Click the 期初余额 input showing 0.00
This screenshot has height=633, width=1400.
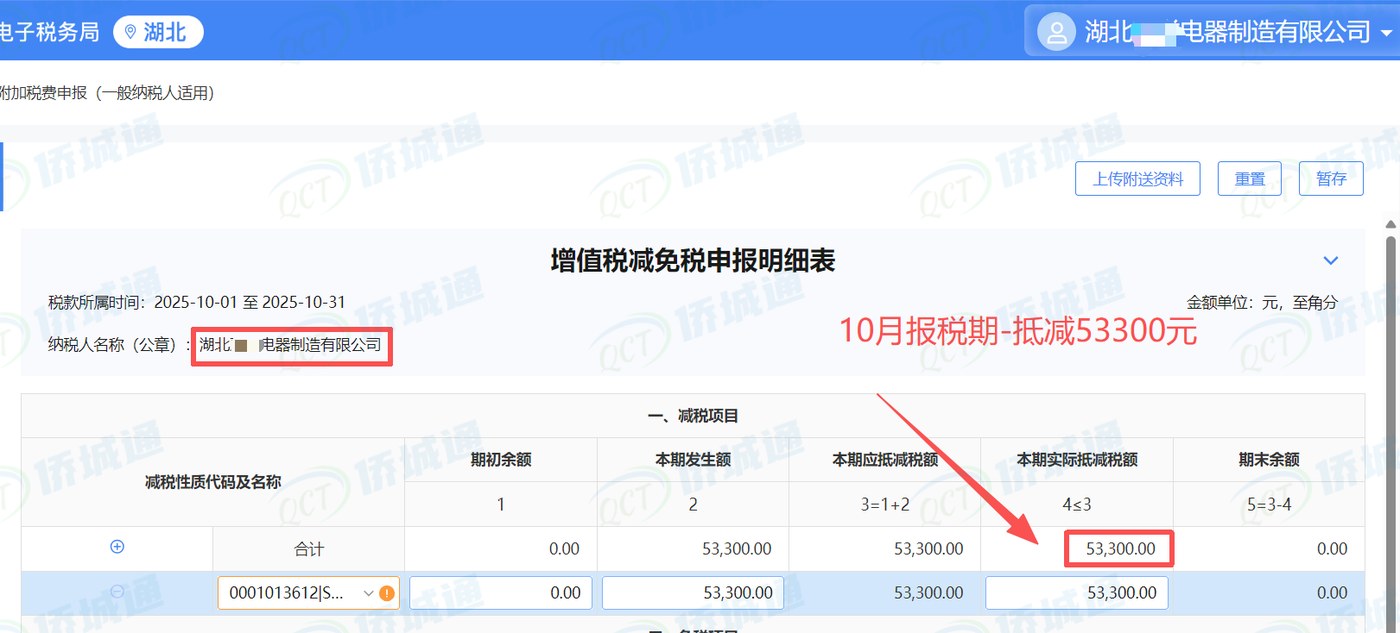(501, 593)
